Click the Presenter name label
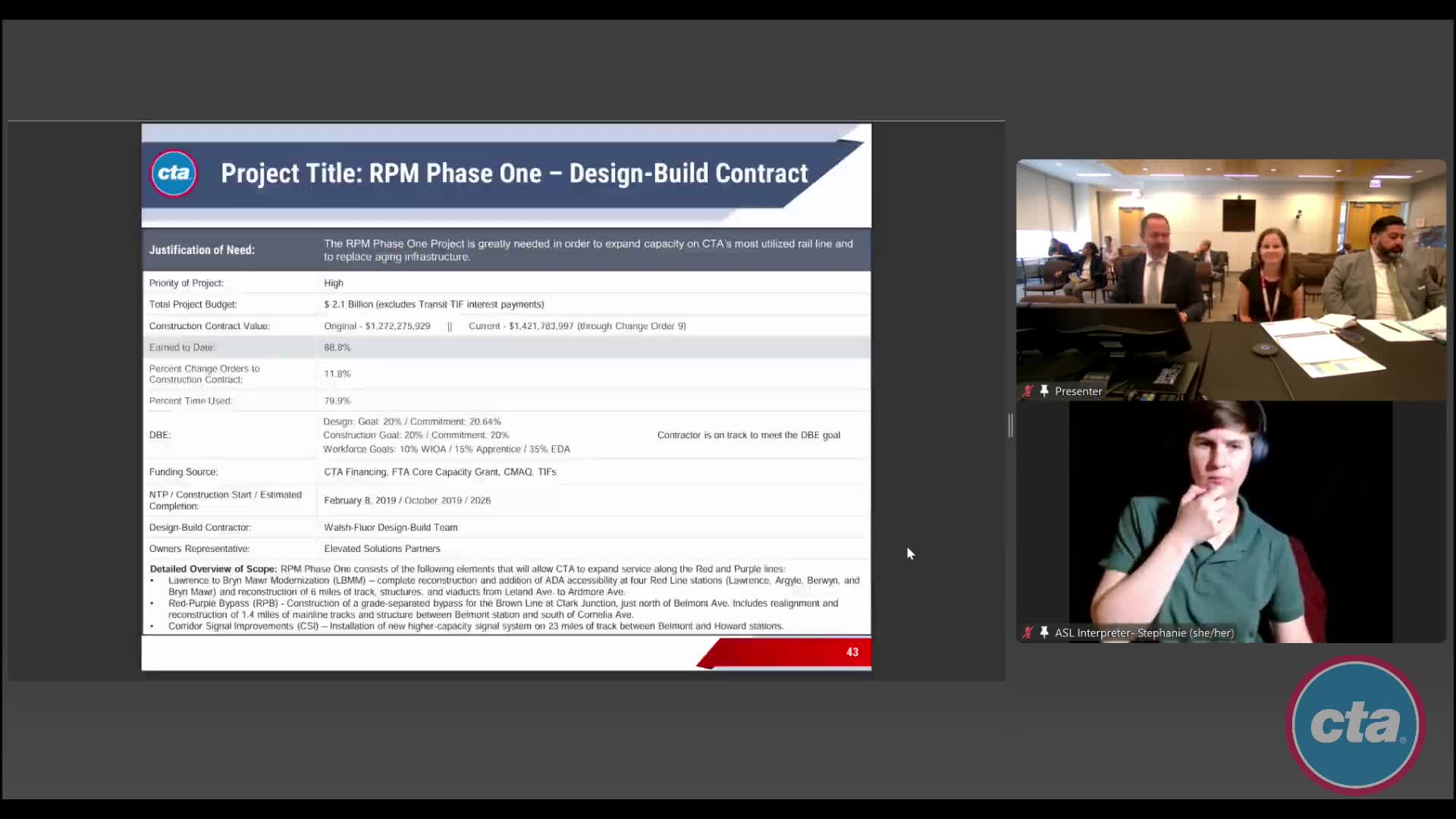The width and height of the screenshot is (1456, 819). point(1078,391)
